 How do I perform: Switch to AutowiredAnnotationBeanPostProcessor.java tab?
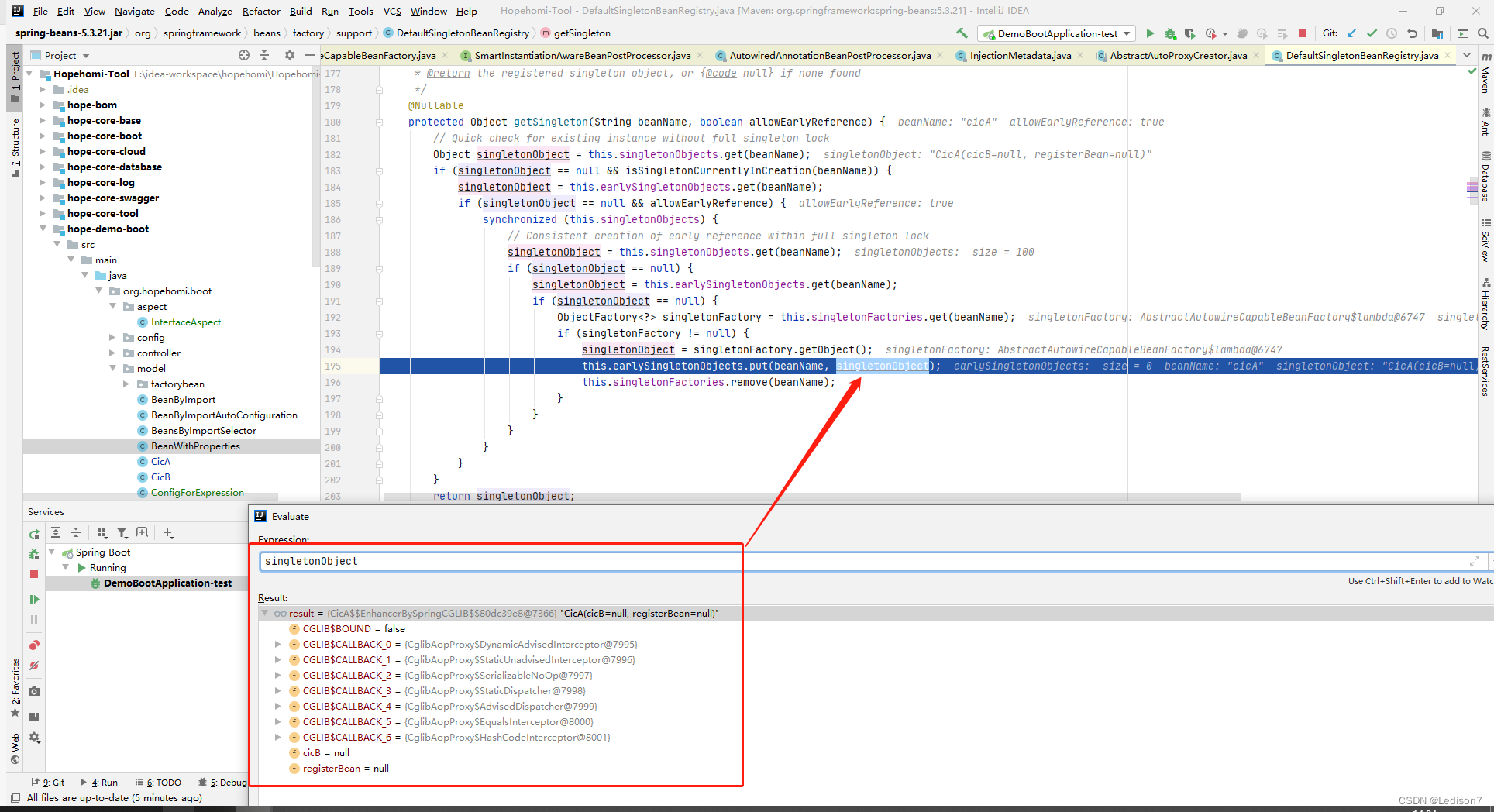(830, 55)
